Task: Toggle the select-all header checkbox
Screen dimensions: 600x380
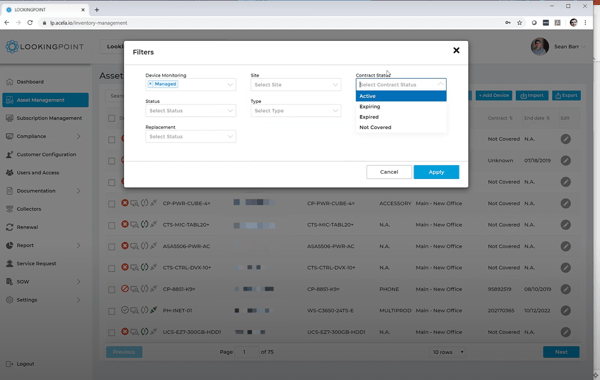Action: (x=111, y=118)
